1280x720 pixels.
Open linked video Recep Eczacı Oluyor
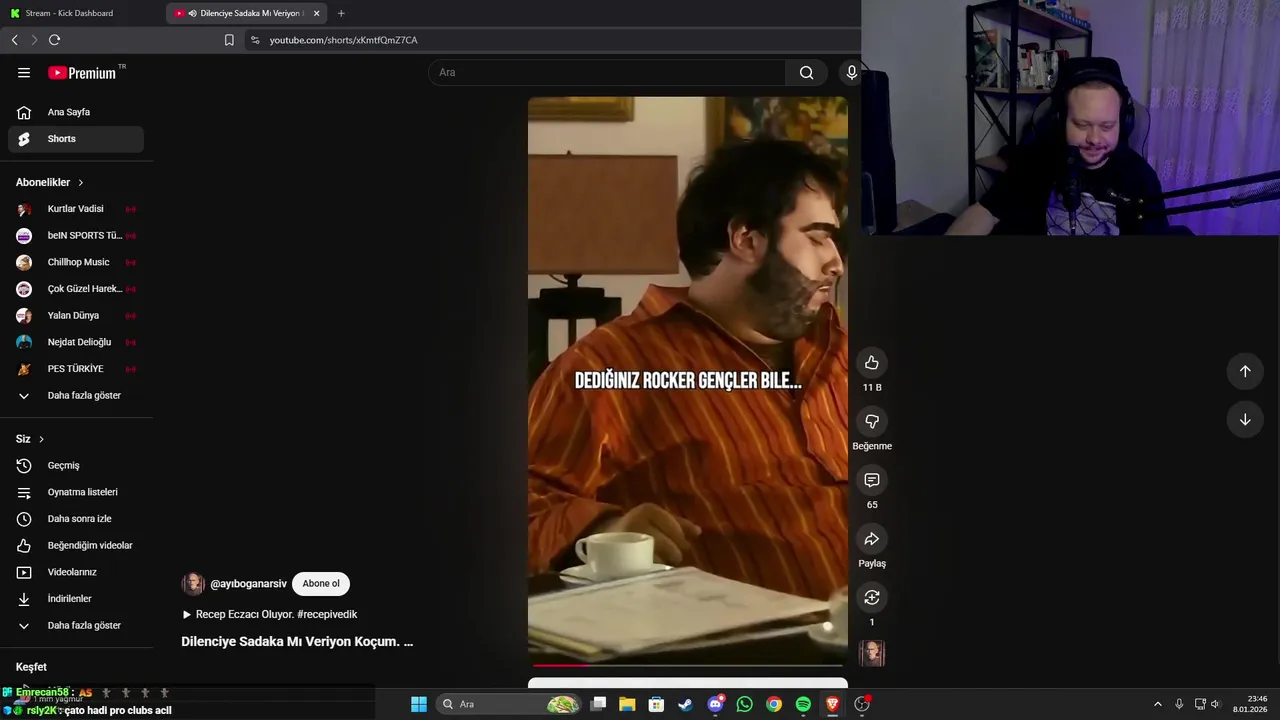pos(269,614)
